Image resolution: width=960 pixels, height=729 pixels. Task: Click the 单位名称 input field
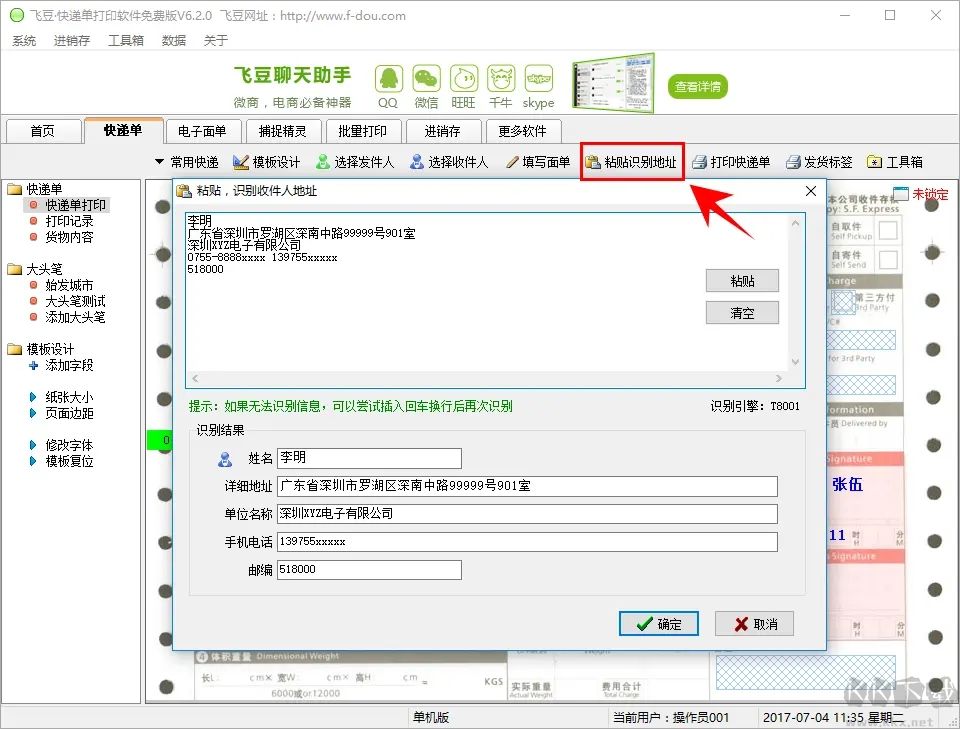click(527, 514)
